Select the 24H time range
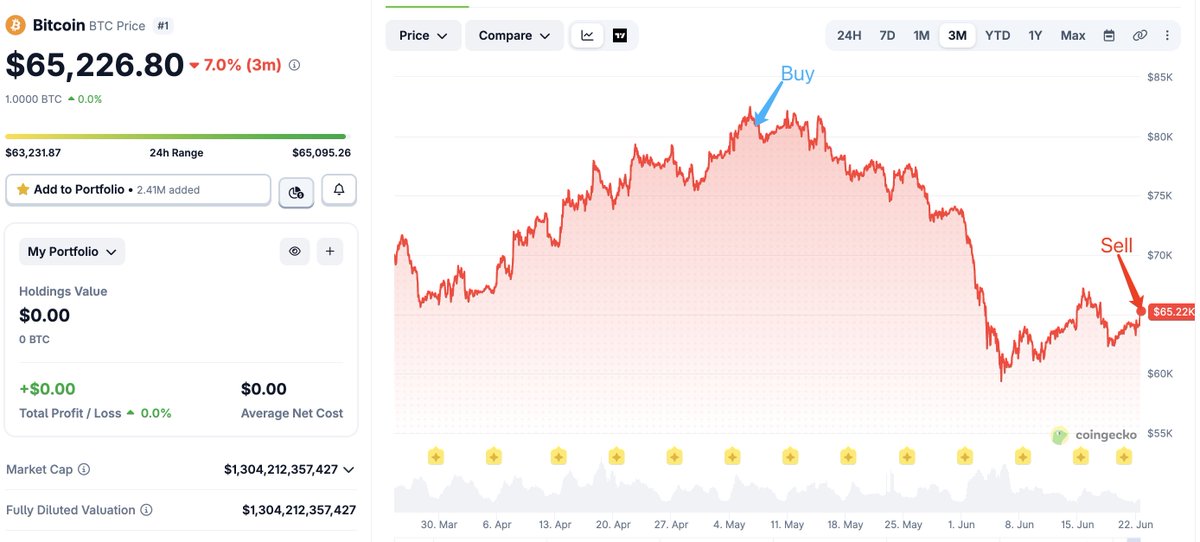1200x542 pixels. click(x=849, y=36)
